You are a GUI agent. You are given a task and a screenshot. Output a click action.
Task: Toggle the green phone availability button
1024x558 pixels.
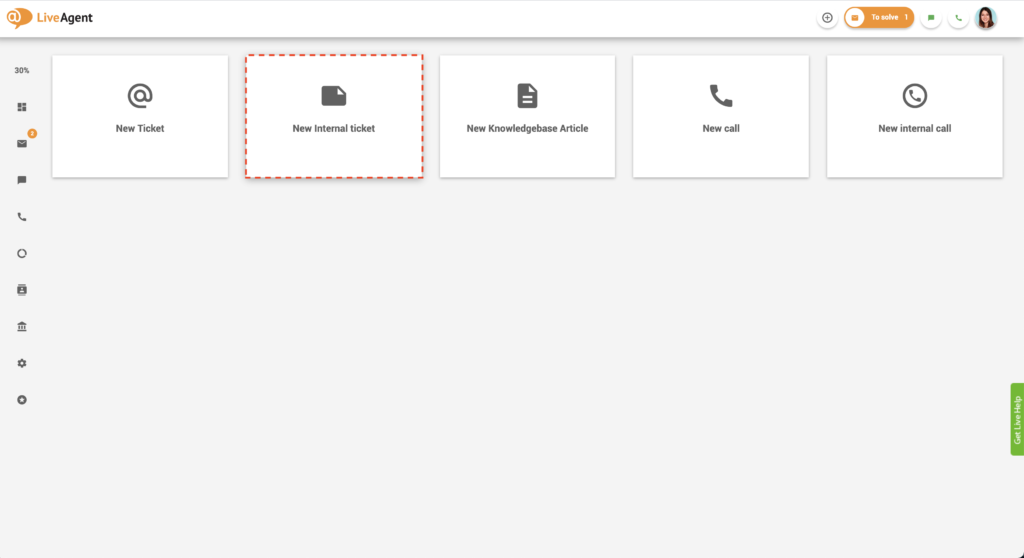point(958,18)
